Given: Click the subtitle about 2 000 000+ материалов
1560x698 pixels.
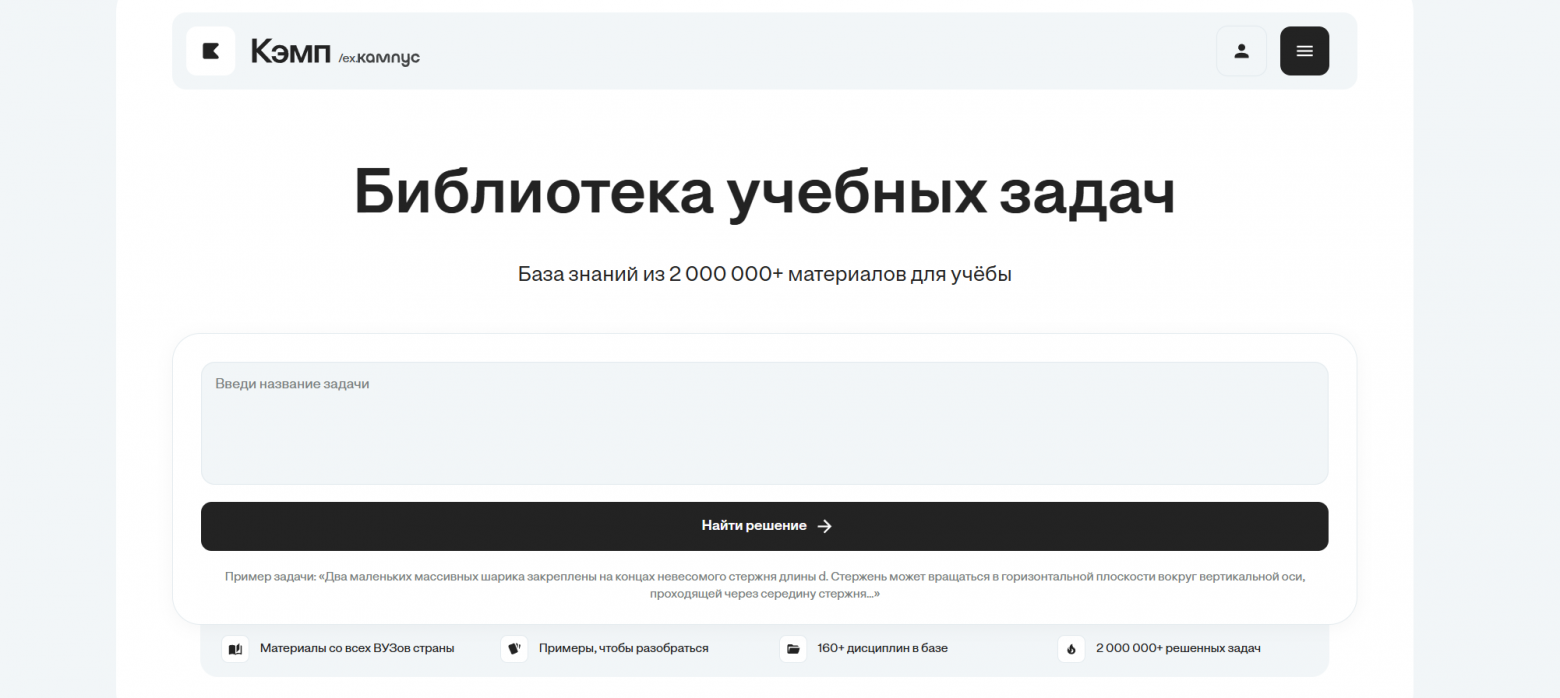Looking at the screenshot, I should [x=764, y=272].
